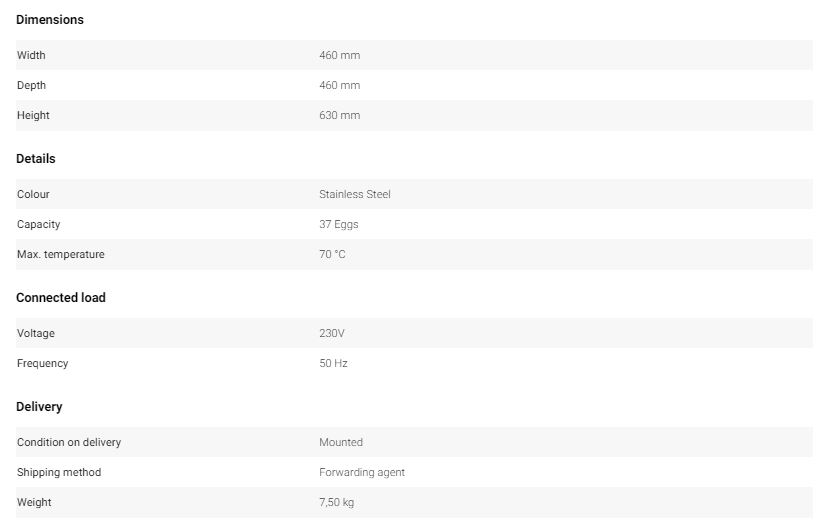824x531 pixels.
Task: Select the Width row label
Action: click(31, 55)
